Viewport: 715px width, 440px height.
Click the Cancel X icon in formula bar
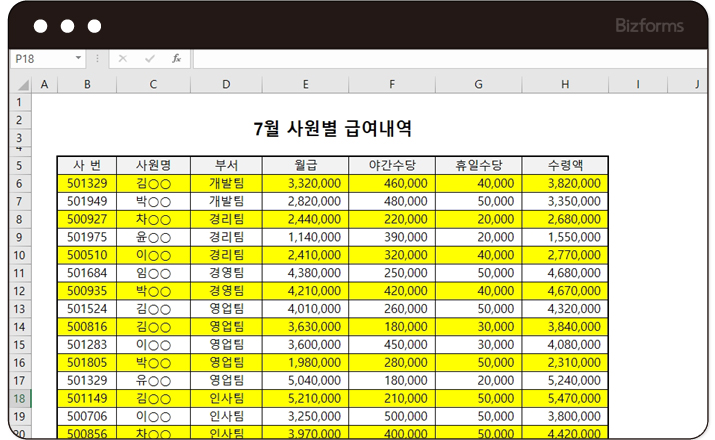click(x=123, y=59)
